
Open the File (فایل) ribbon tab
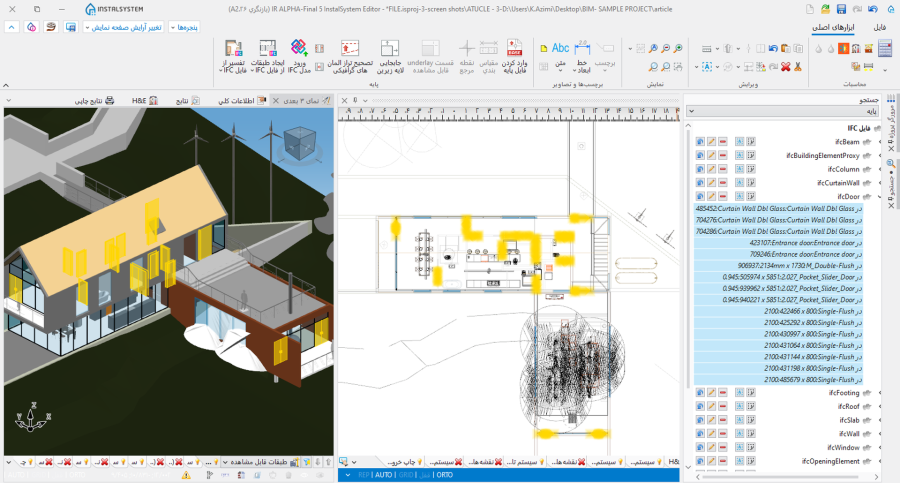pos(879,27)
